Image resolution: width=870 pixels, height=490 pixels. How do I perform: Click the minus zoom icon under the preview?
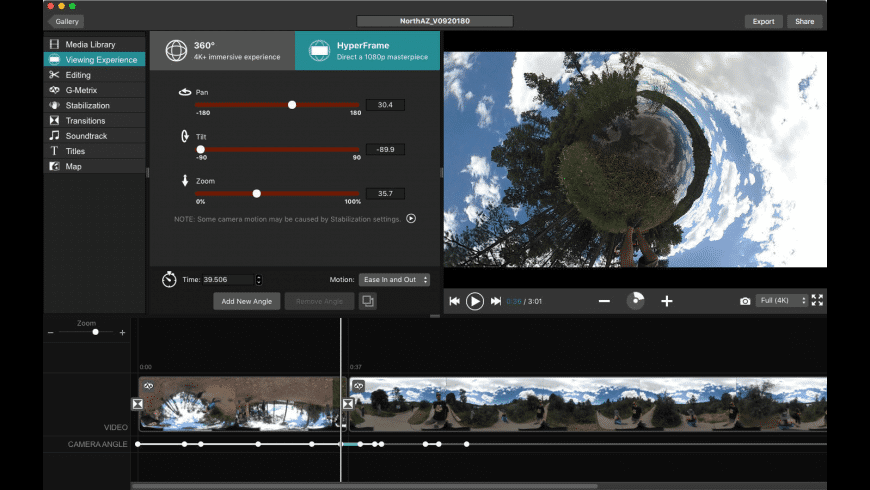(x=604, y=301)
